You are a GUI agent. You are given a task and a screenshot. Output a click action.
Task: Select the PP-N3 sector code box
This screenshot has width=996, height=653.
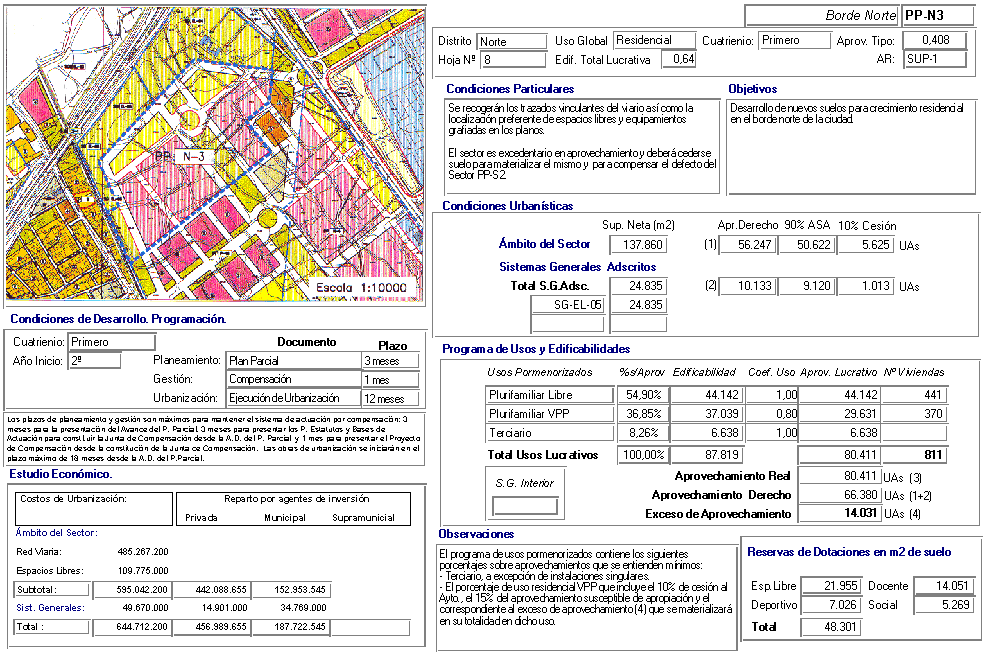tap(937, 15)
